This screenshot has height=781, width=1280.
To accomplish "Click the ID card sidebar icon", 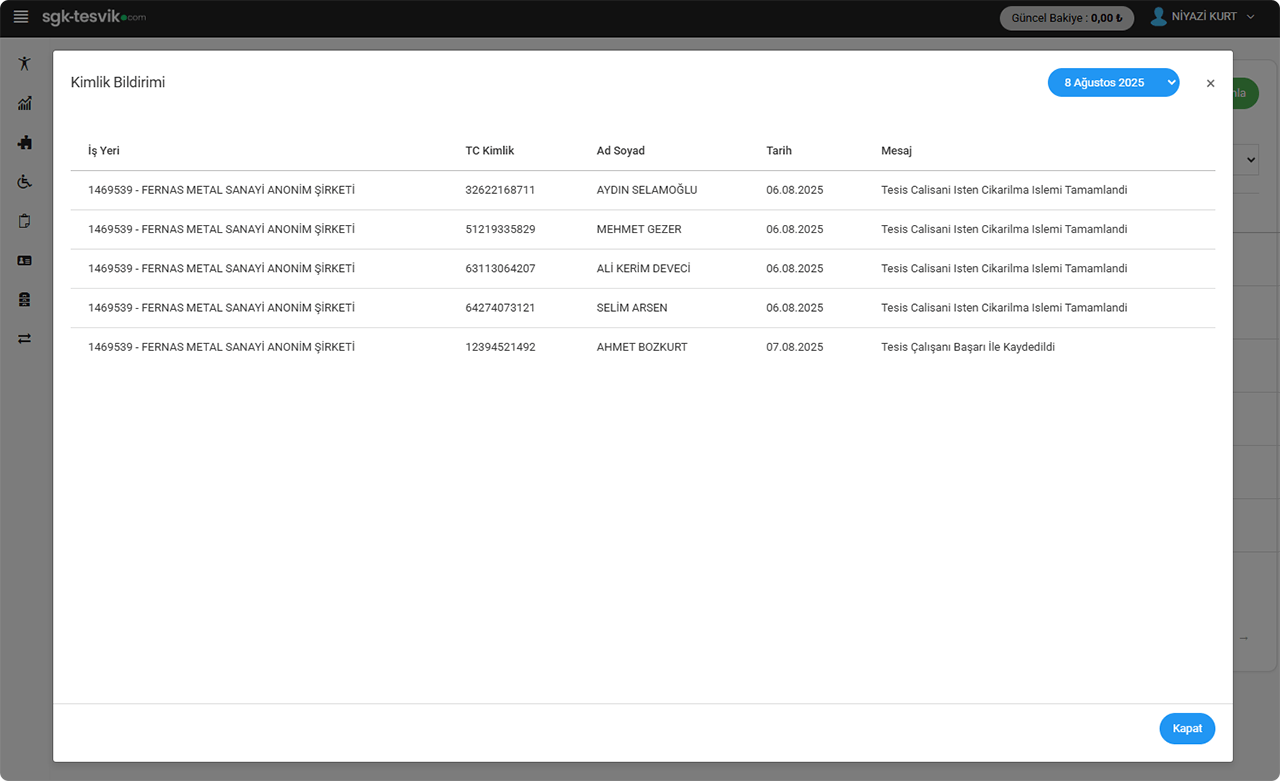I will 25,260.
